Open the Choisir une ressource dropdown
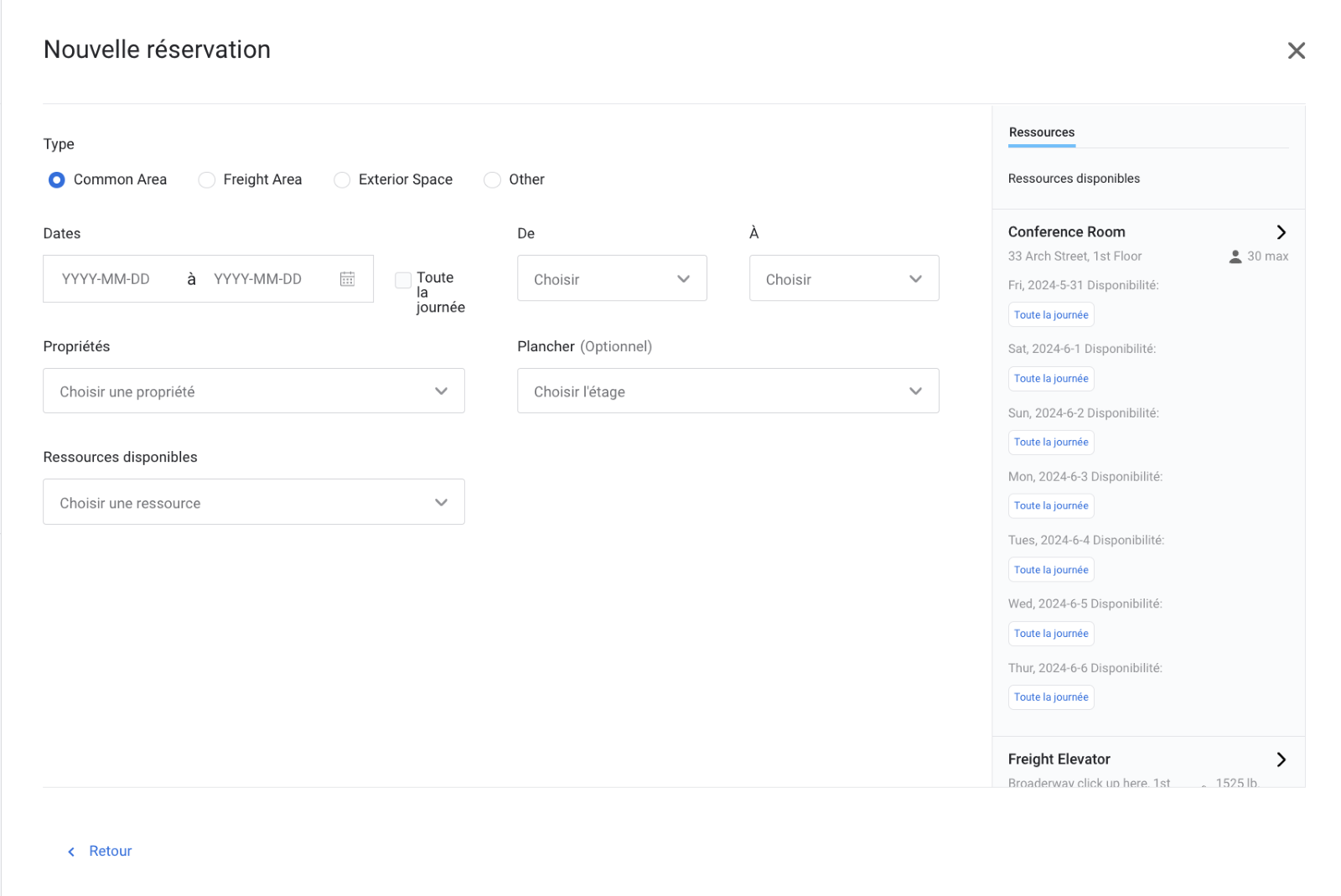This screenshot has height=896, width=1341. pos(253,502)
